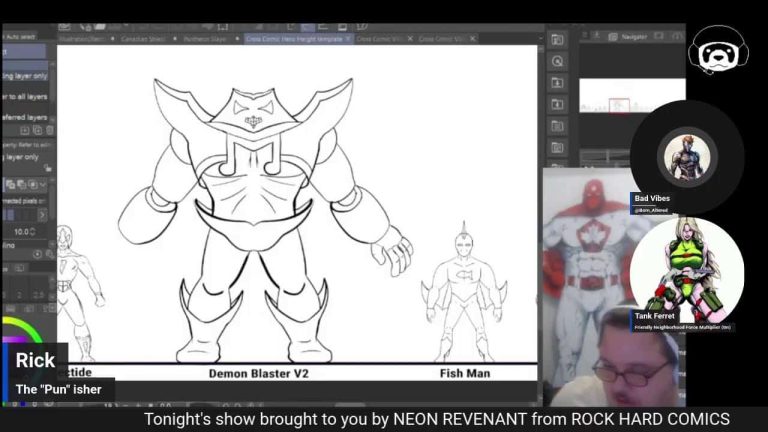Viewport: 768px width, 432px height.
Task: Select the 'editing layer only' option
Action: (x=23, y=76)
